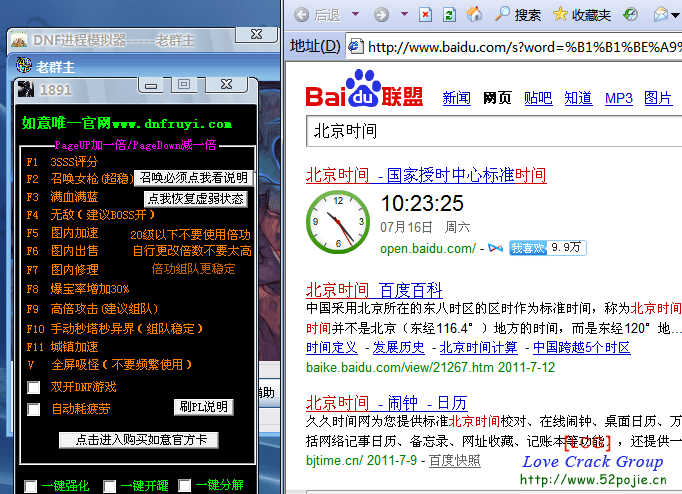
Task: Open the 百度快照 cached page link
Action: [x=455, y=460]
